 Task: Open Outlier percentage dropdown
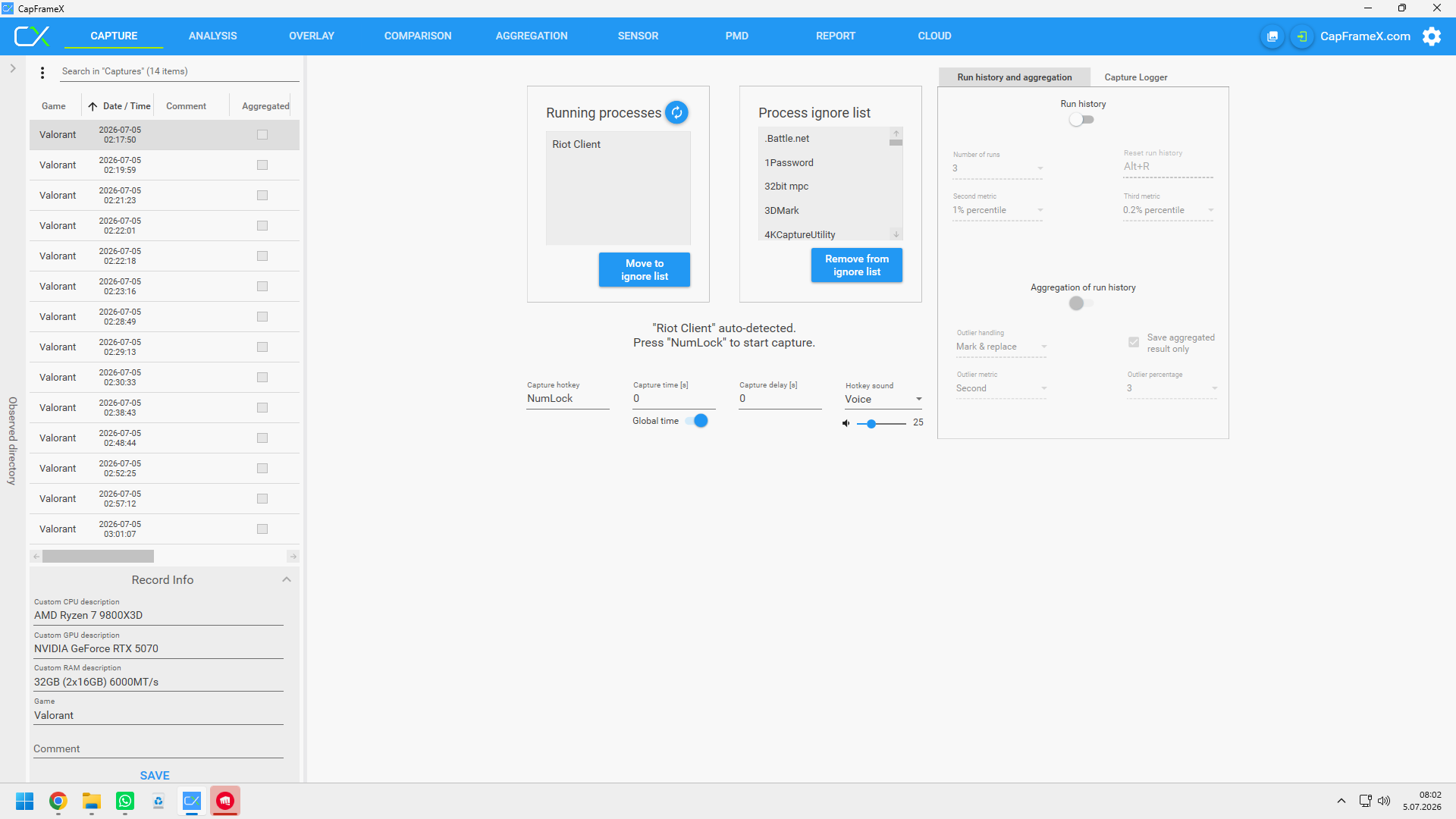[1172, 389]
